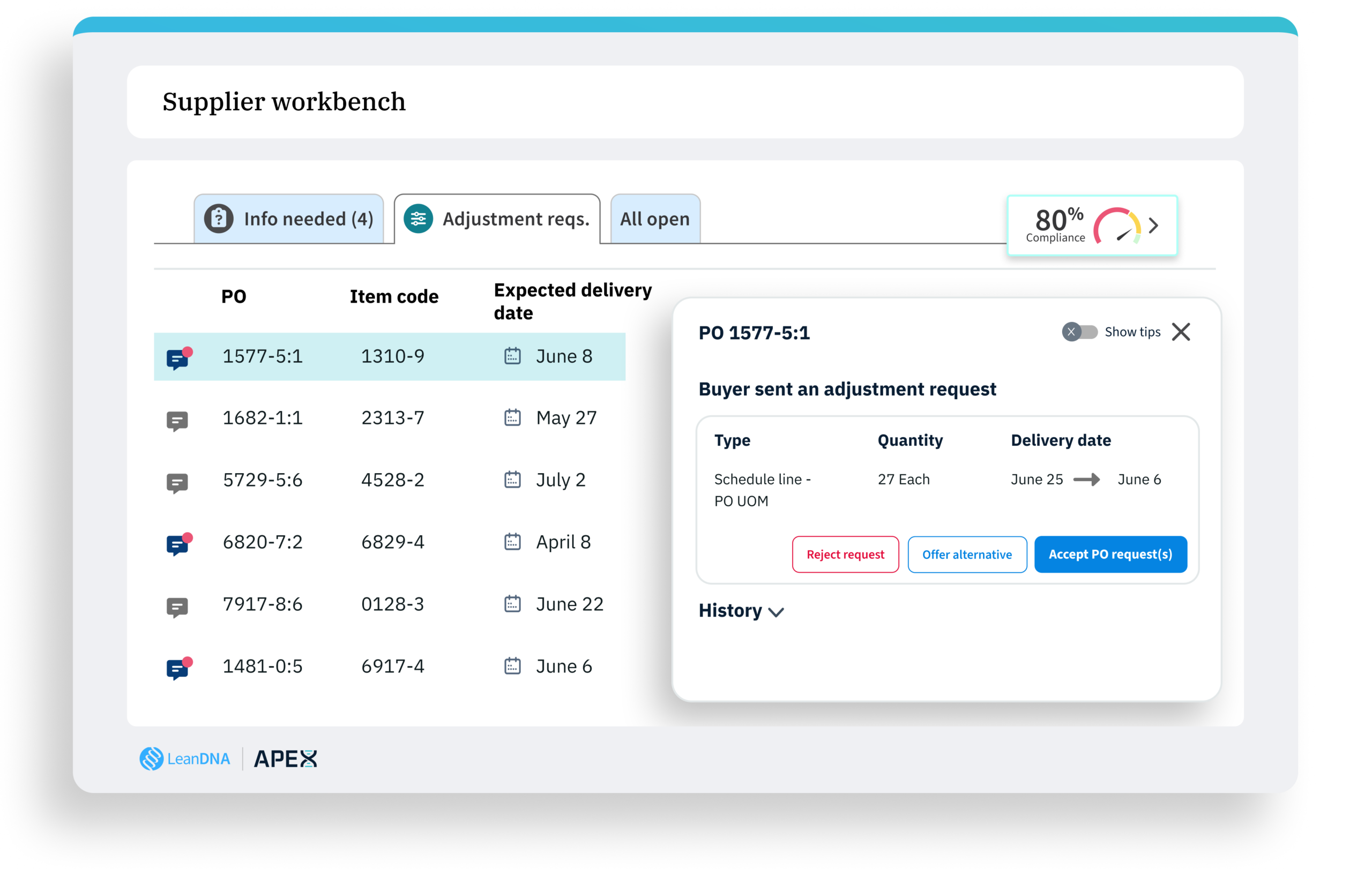The width and height of the screenshot is (1372, 869).
Task: Click Offer alternative button
Action: tap(967, 554)
